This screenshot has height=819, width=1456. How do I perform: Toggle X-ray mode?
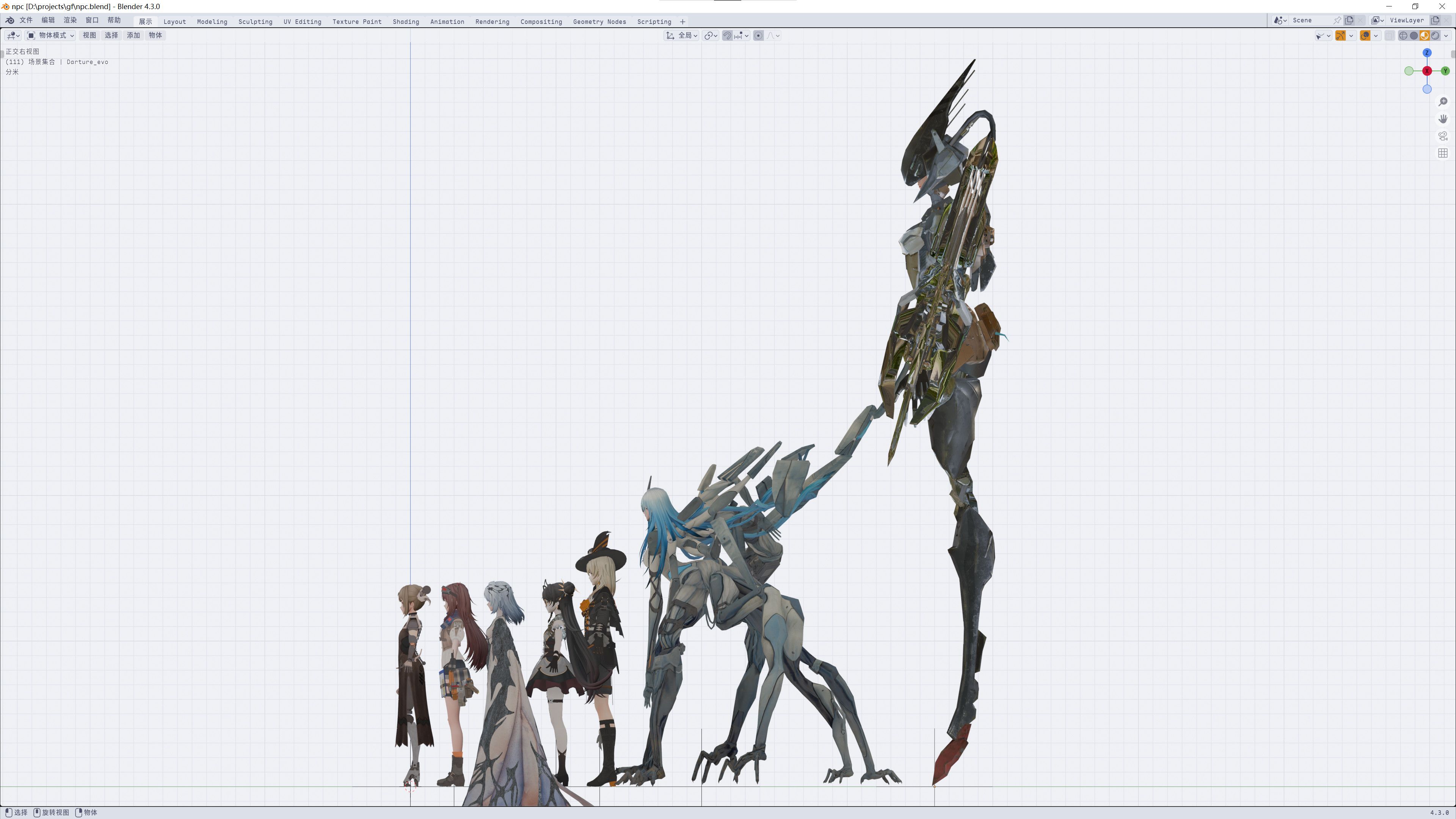click(1390, 36)
